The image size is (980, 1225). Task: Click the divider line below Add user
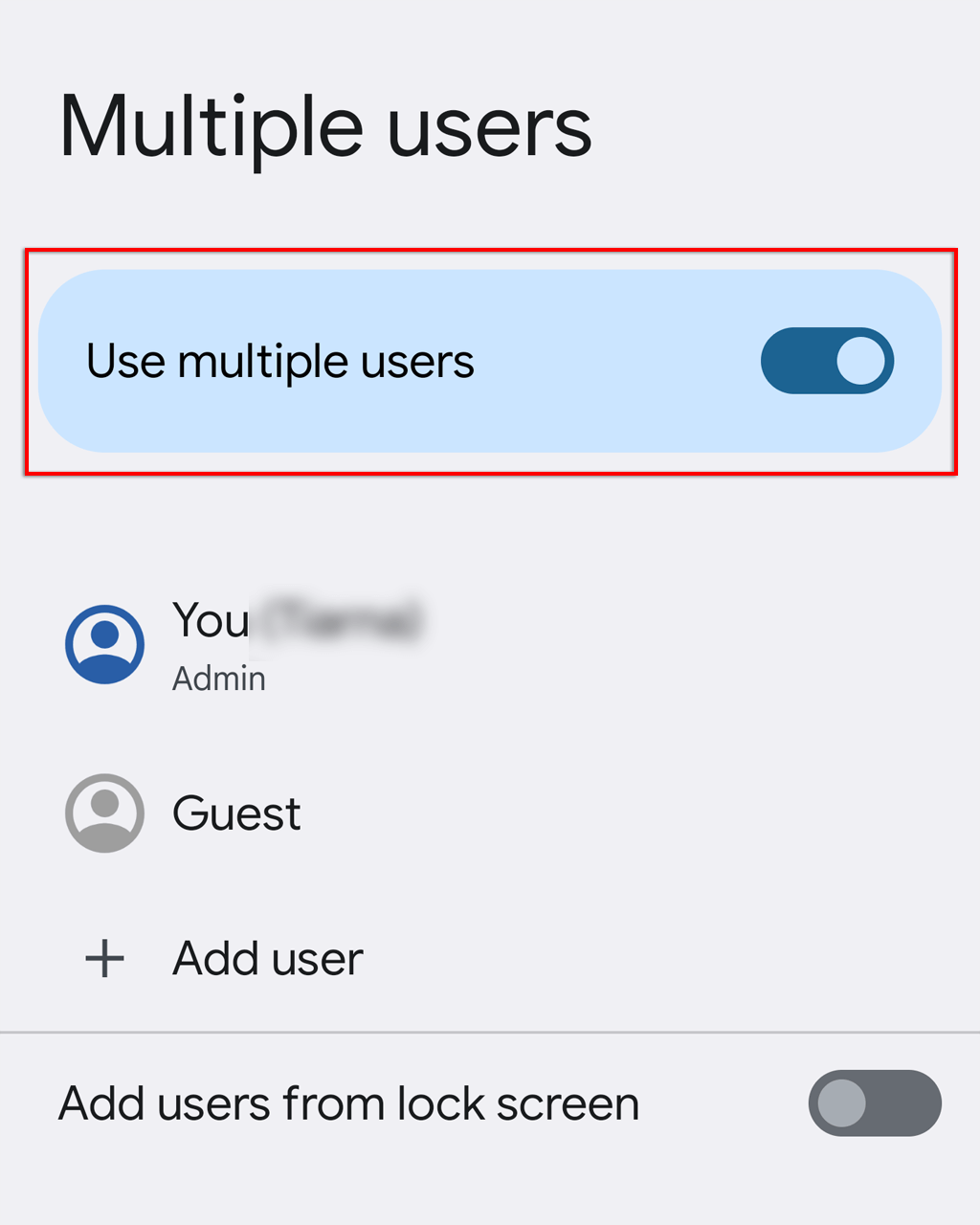click(490, 1033)
